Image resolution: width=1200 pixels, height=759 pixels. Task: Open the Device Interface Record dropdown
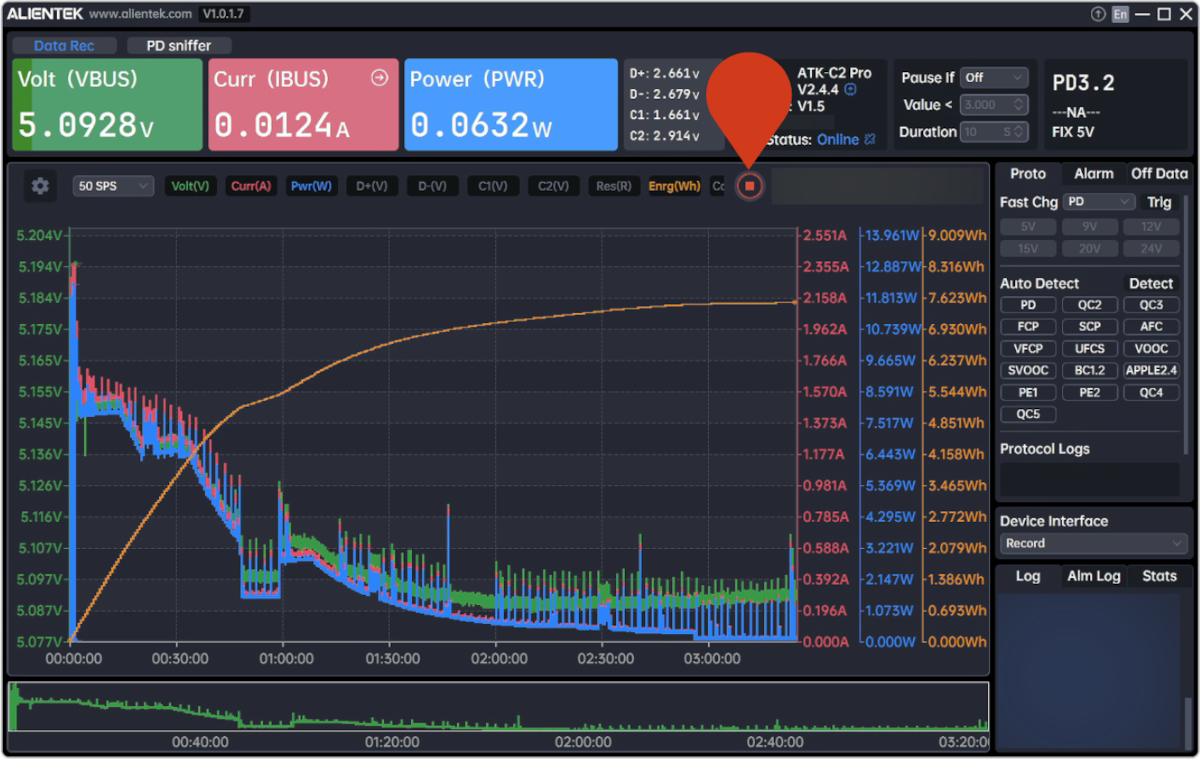tap(1093, 543)
